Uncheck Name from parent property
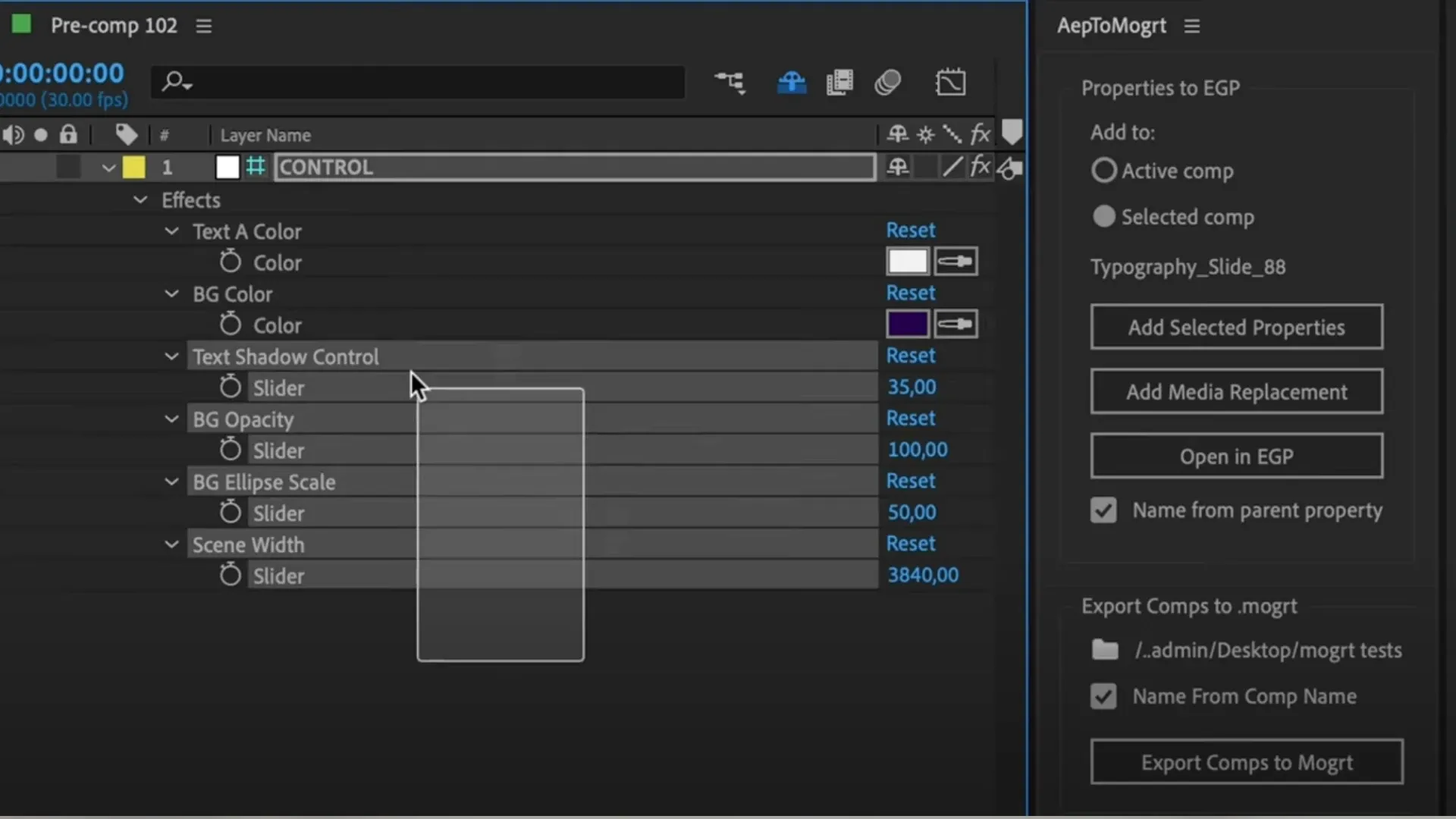 click(1103, 510)
